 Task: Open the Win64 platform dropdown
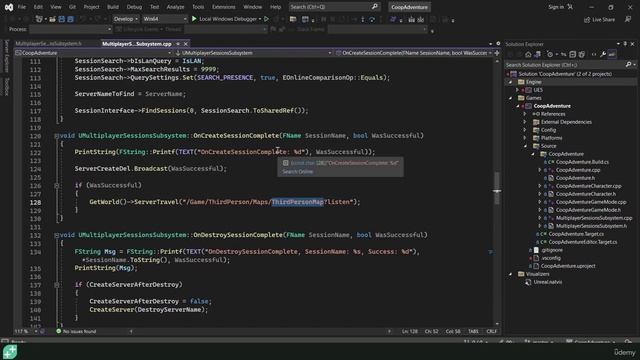[164, 19]
